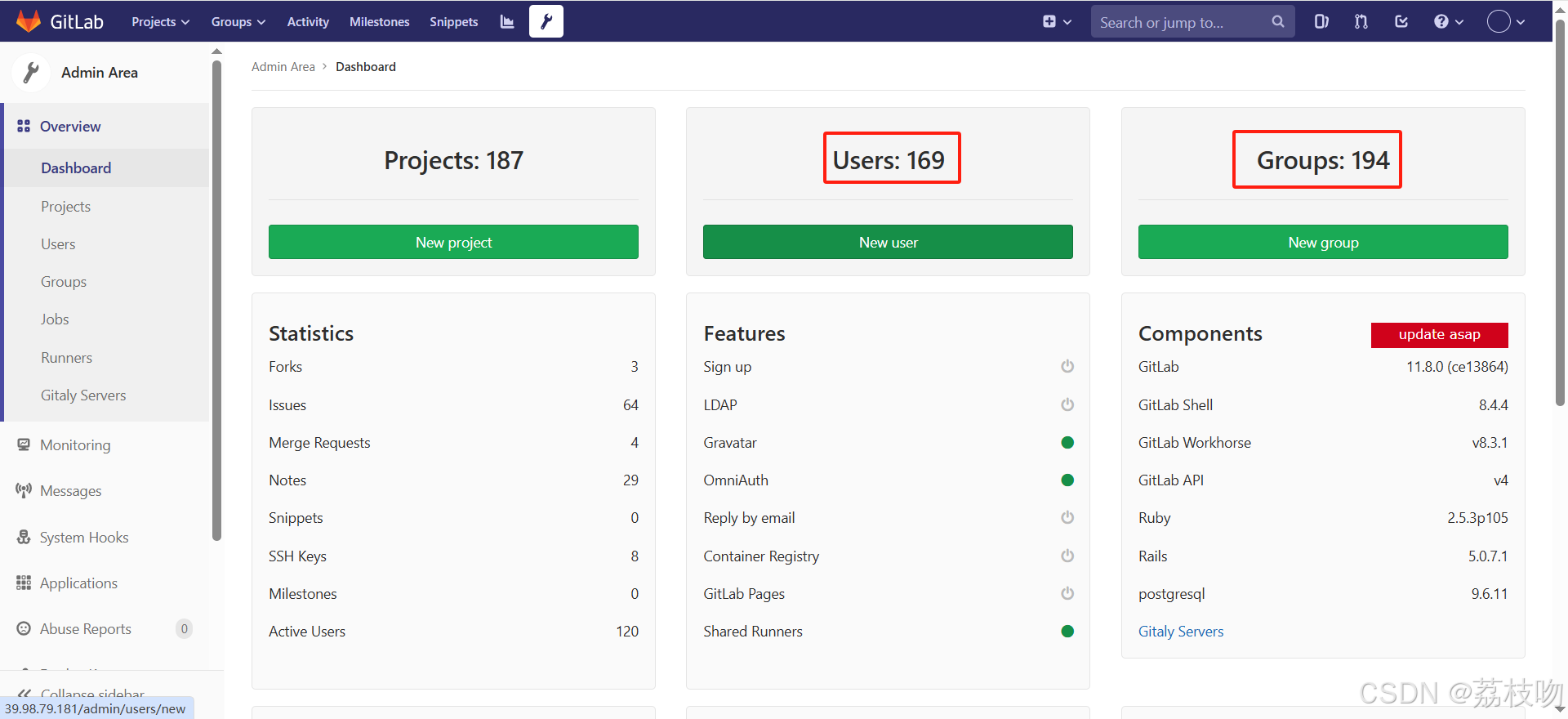Click the Ruby version 2.5.3p105
Viewport: 1568px width, 719px height.
[x=1477, y=518]
